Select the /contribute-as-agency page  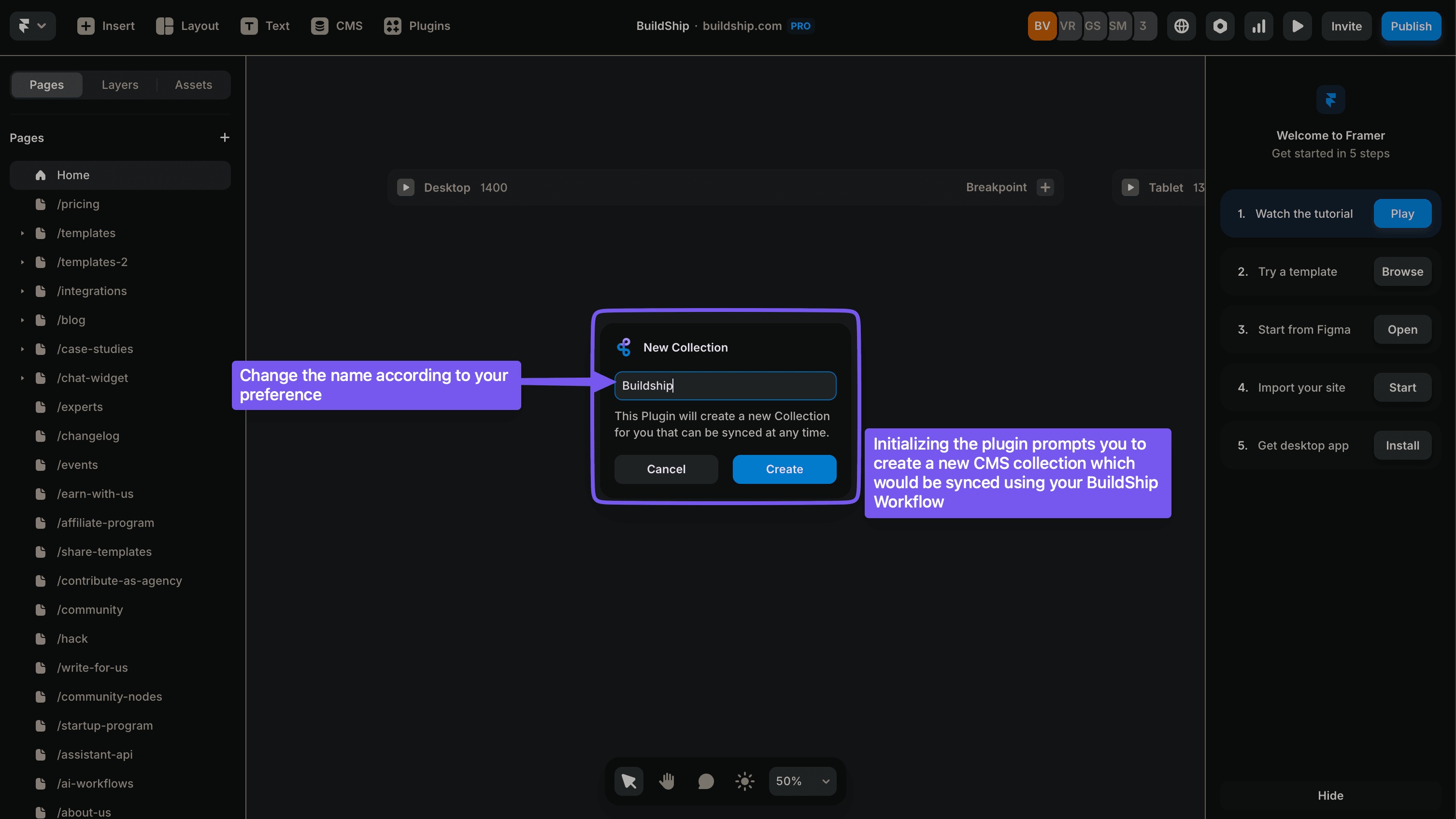click(x=120, y=580)
